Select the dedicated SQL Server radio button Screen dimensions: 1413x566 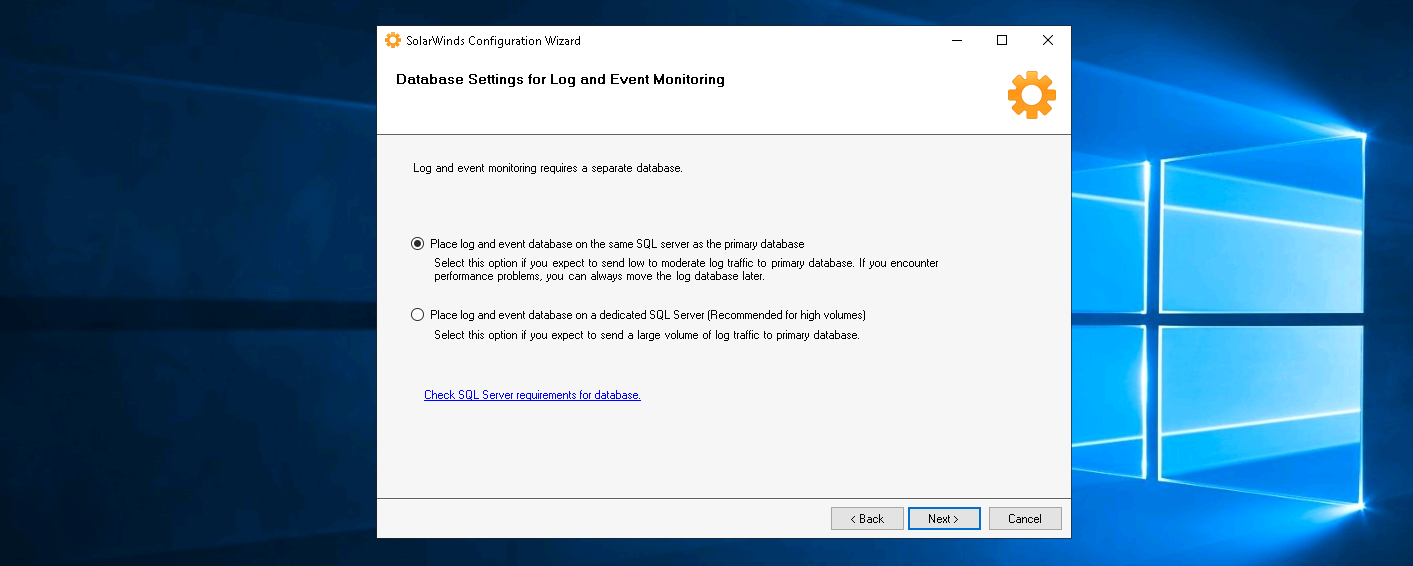[418, 315]
